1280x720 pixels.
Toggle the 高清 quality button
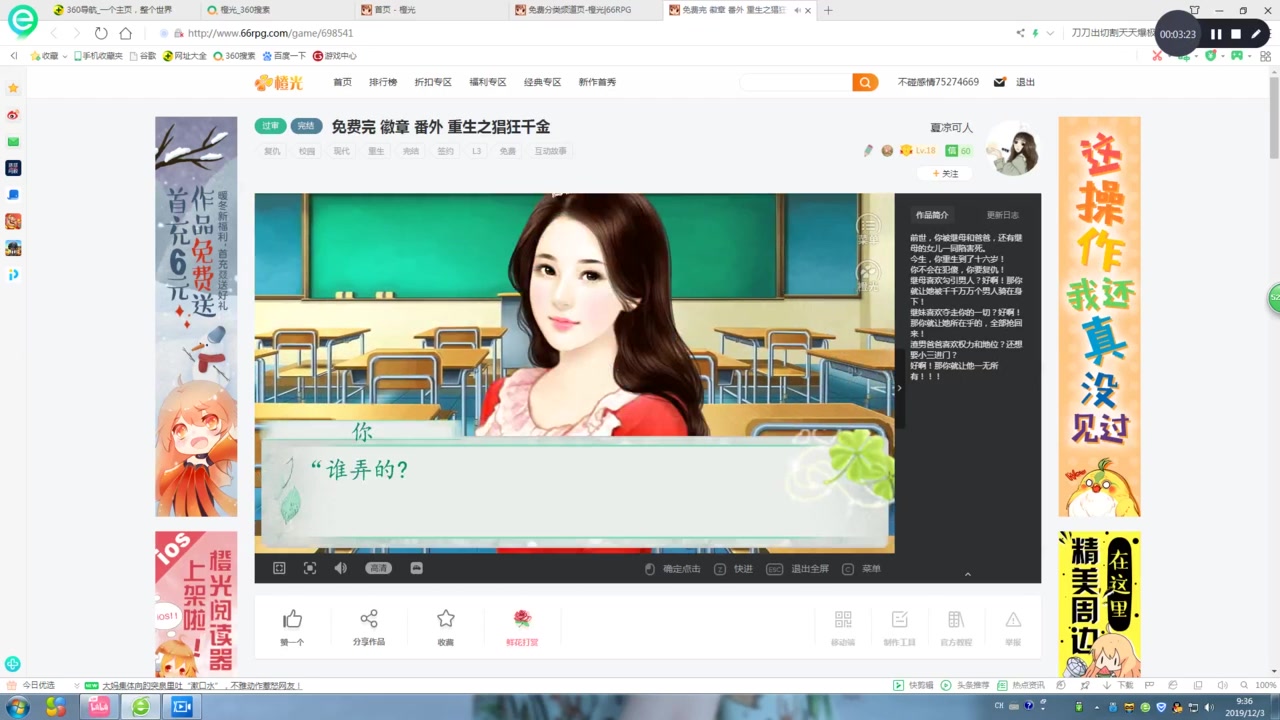pyautogui.click(x=378, y=568)
